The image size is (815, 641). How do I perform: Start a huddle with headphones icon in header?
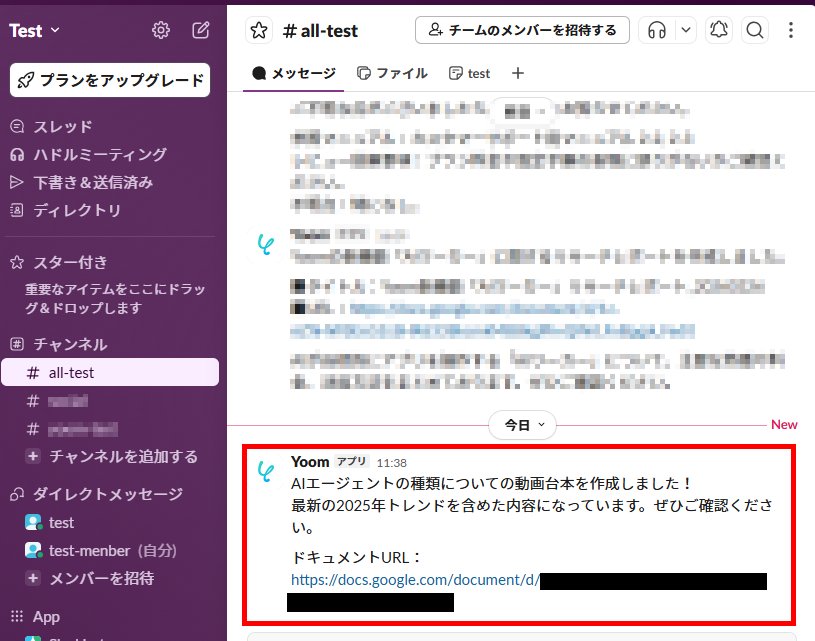(657, 30)
